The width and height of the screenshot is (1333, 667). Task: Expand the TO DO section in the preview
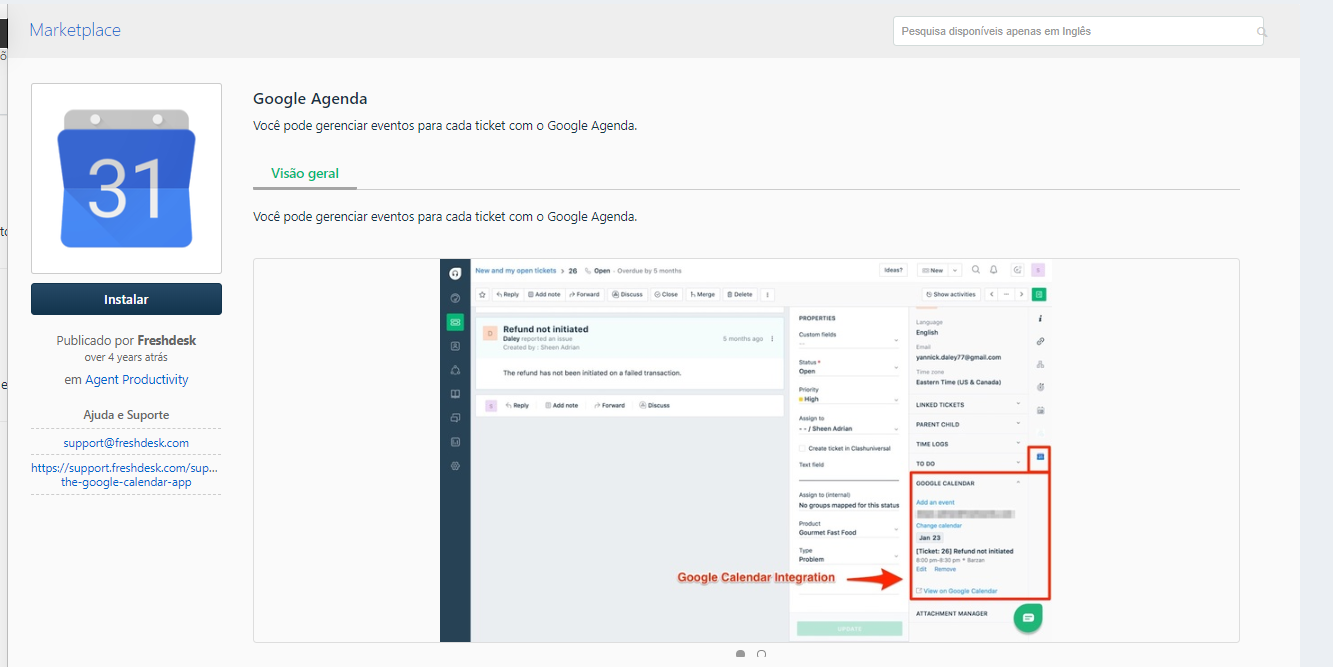(969, 463)
